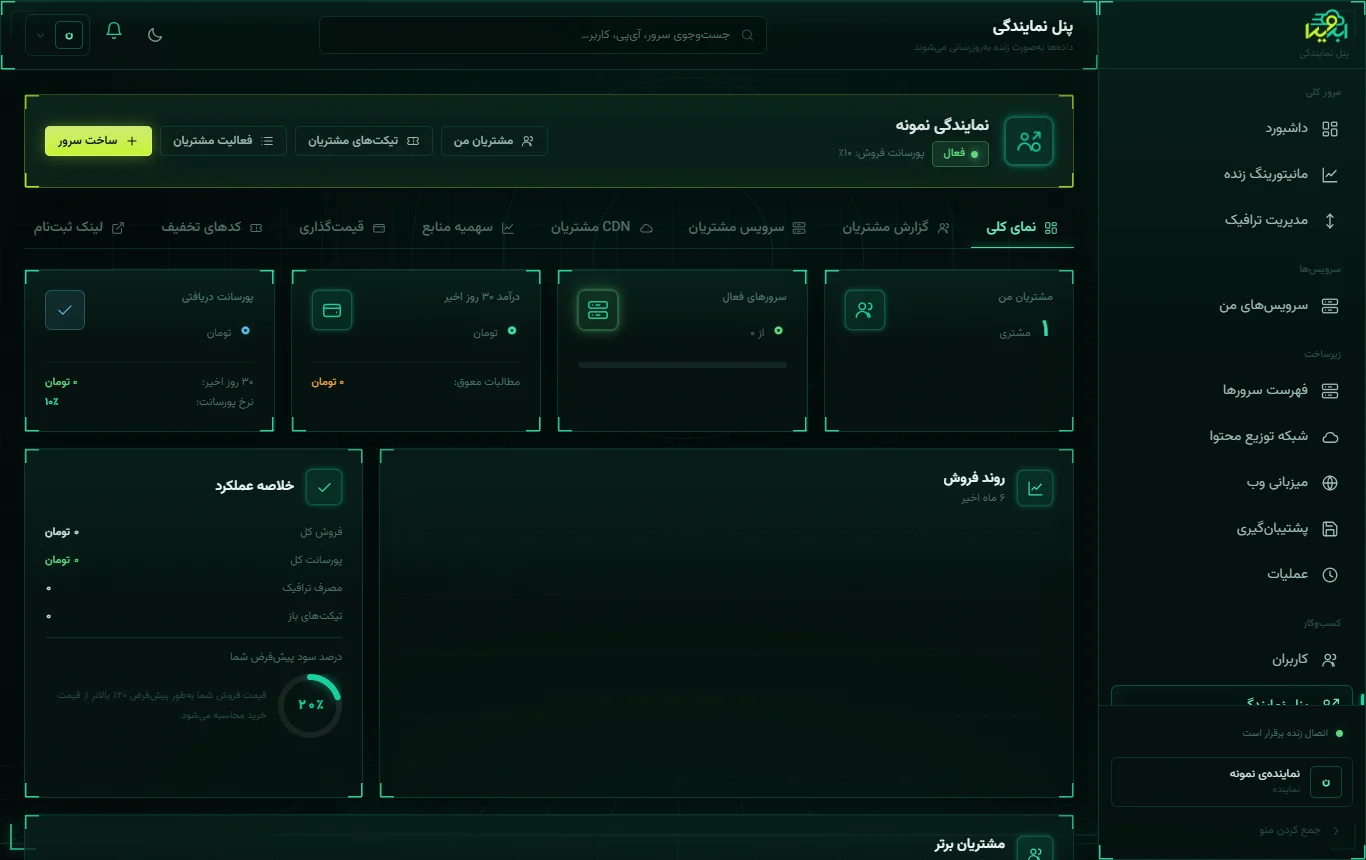Go to «مدیریت ترافیک» traffic management
This screenshot has width=1366, height=860.
(x=1232, y=221)
